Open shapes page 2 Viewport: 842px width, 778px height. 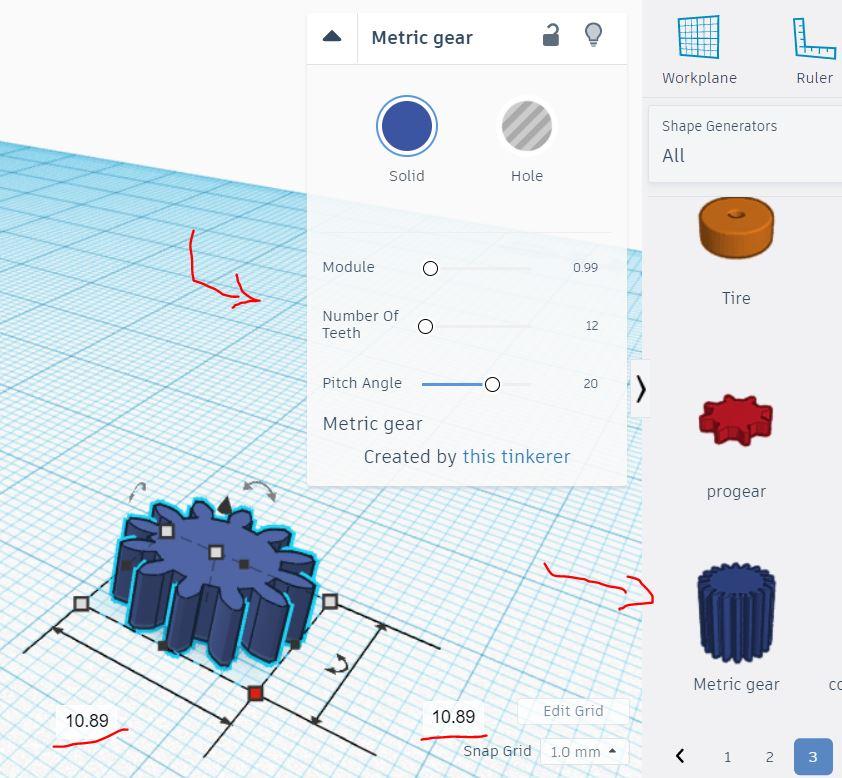[x=770, y=757]
